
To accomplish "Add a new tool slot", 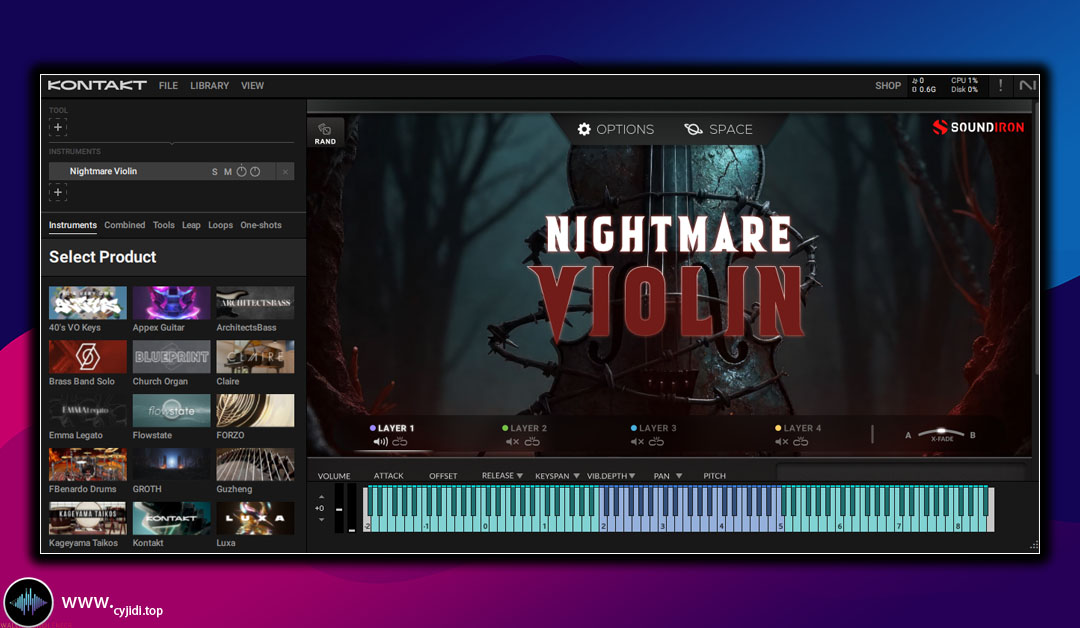I will coord(58,127).
